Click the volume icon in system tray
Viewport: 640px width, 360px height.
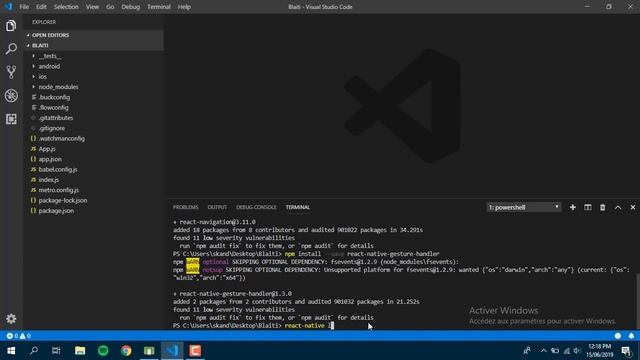click(577, 351)
